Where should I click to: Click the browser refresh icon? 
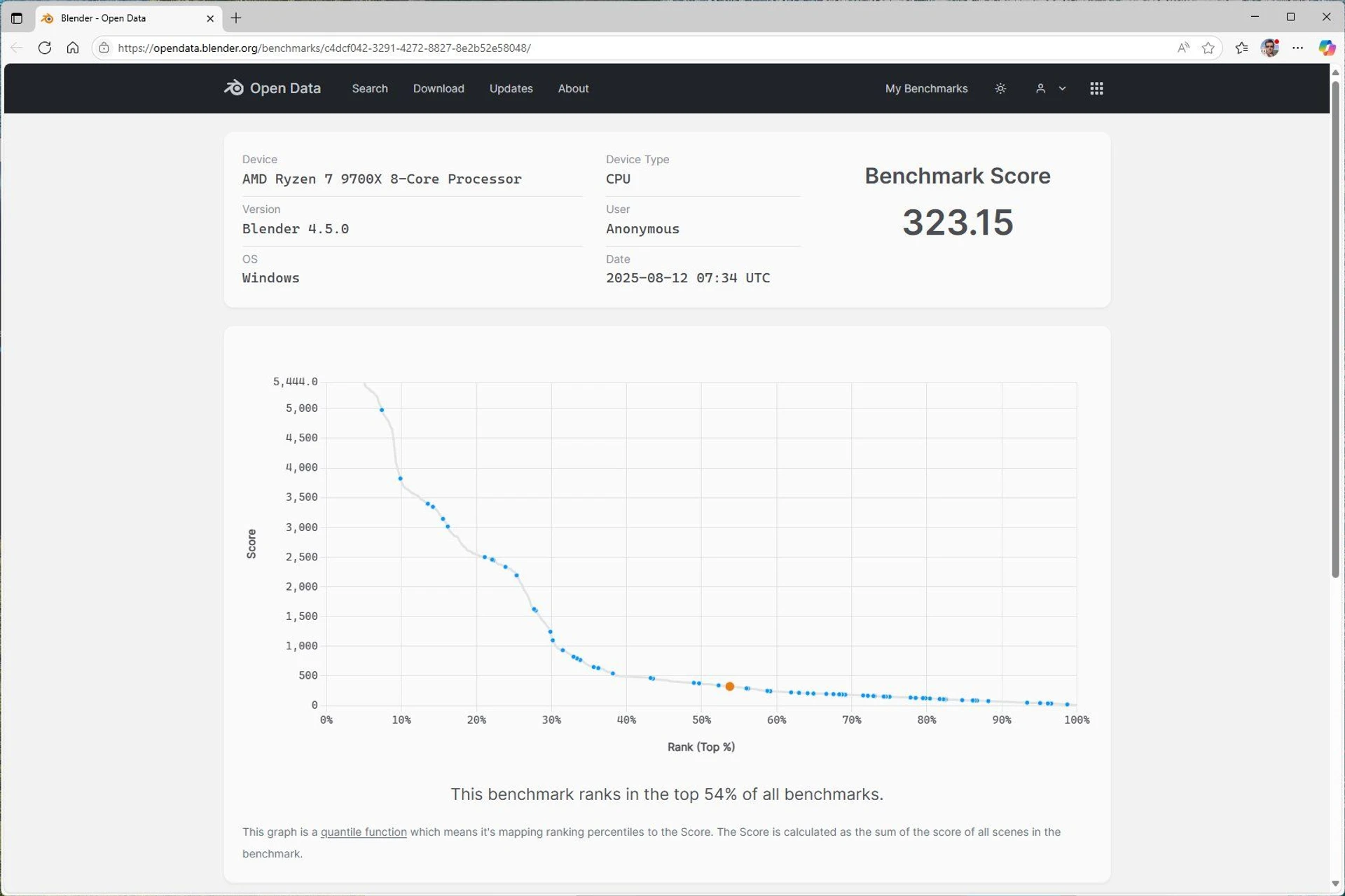click(x=45, y=48)
